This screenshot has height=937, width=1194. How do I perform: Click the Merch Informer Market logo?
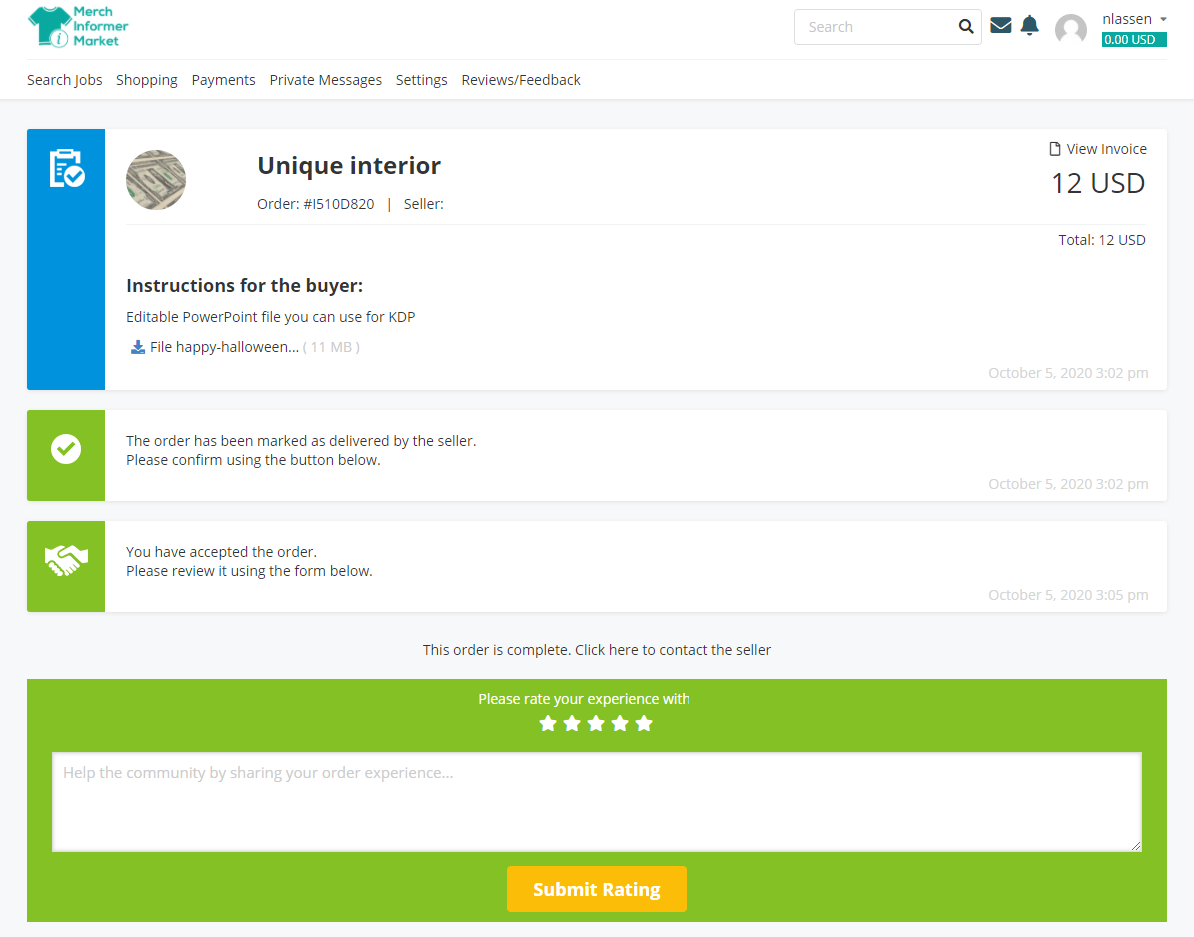tap(78, 27)
